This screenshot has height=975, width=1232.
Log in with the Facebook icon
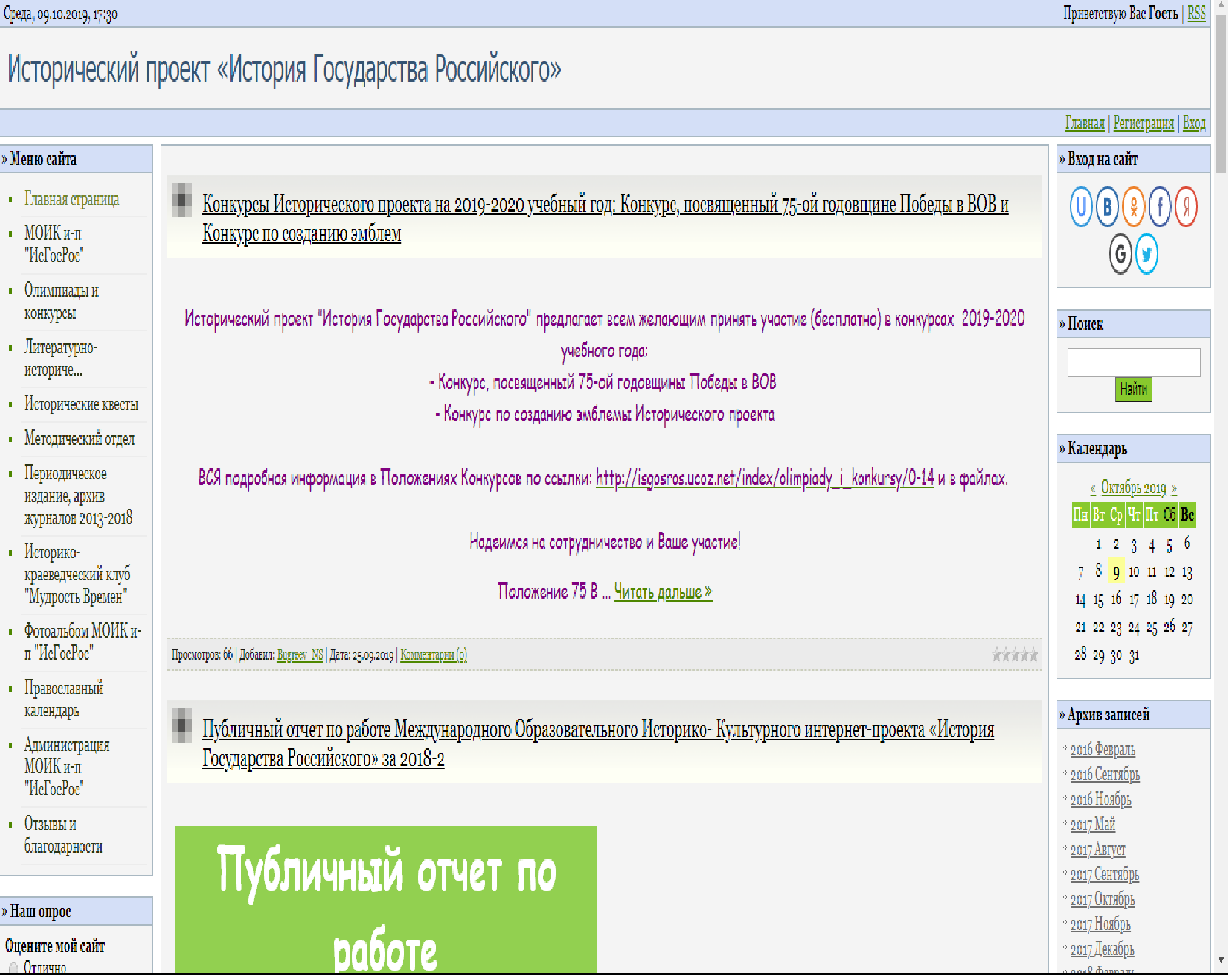click(x=1160, y=207)
